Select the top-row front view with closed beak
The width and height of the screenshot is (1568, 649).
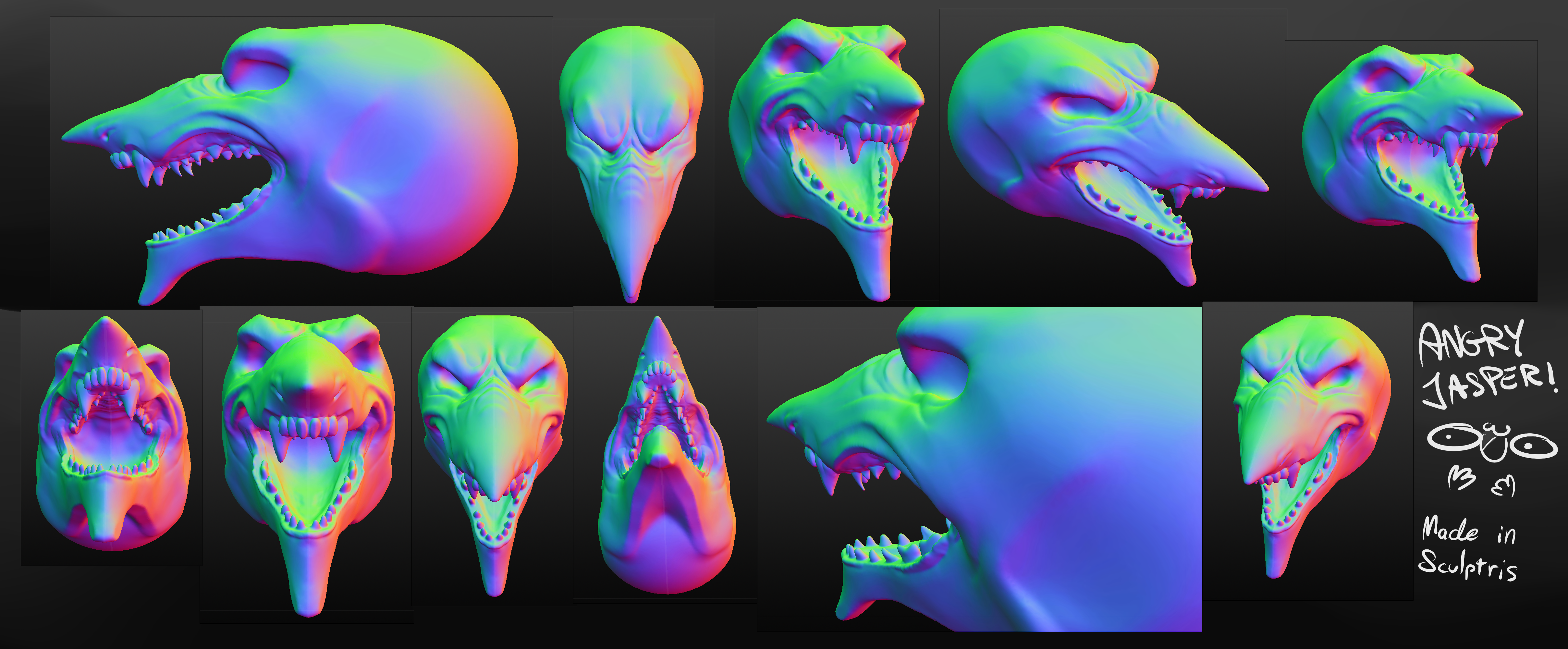(x=631, y=152)
